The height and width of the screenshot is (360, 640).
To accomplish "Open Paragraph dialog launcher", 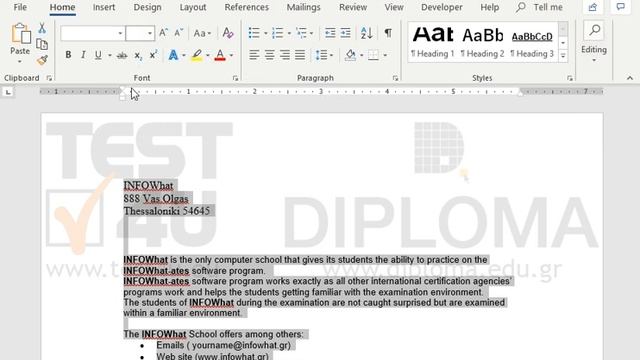I will (395, 78).
